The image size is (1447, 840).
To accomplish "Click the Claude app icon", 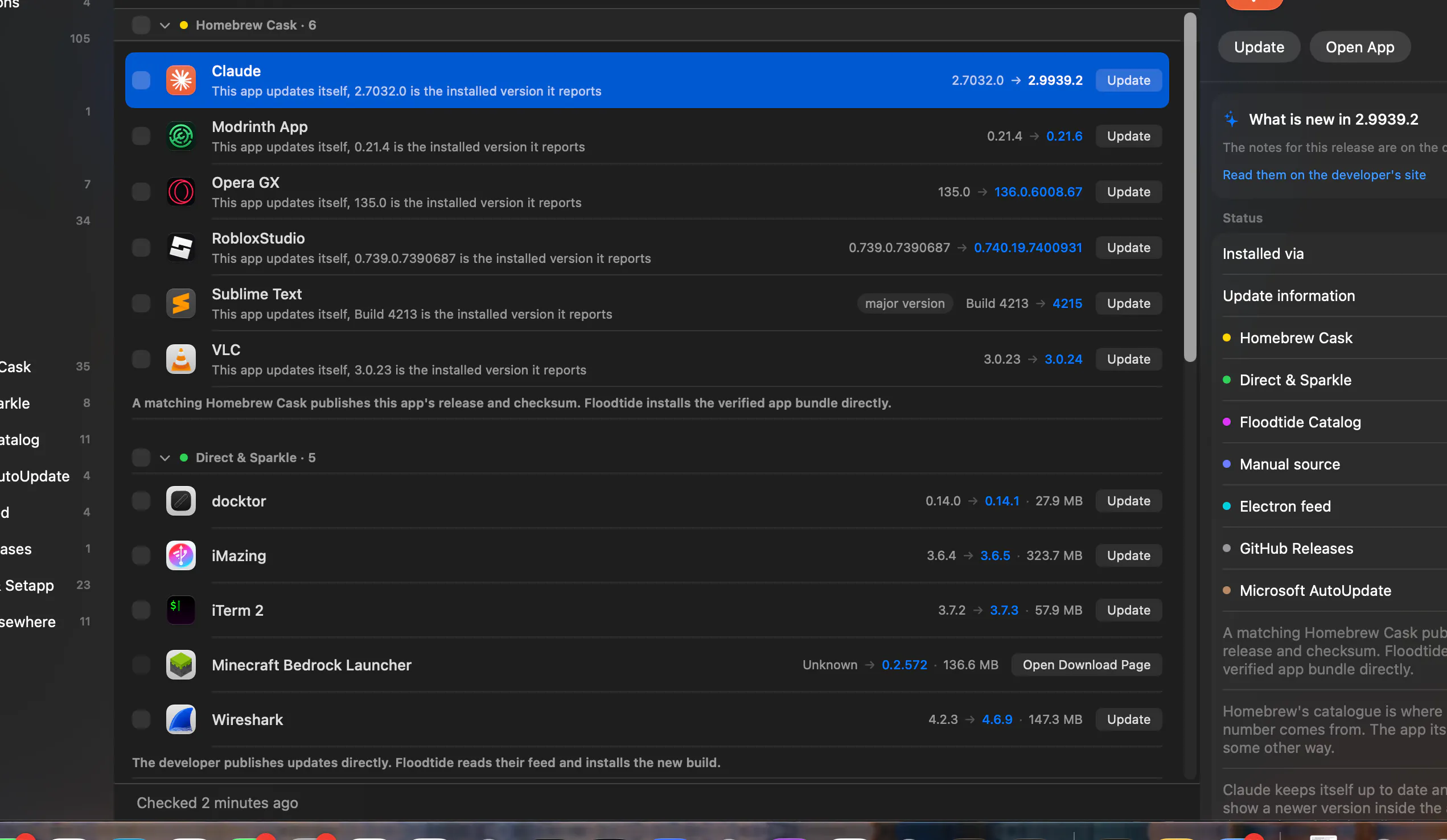I will click(181, 80).
